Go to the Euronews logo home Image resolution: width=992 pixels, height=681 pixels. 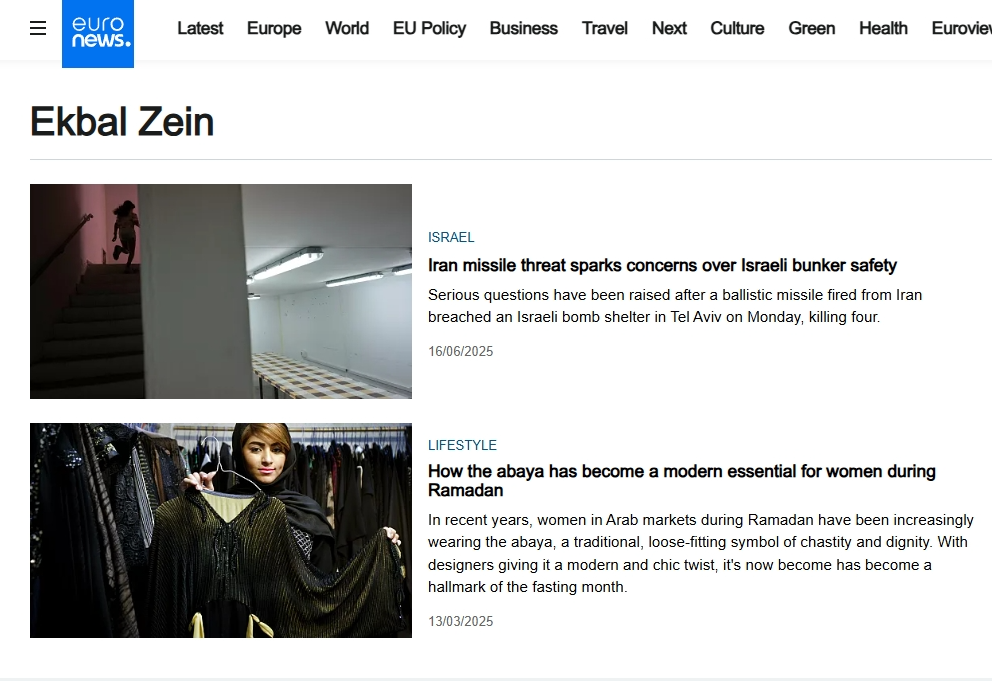coord(98,34)
